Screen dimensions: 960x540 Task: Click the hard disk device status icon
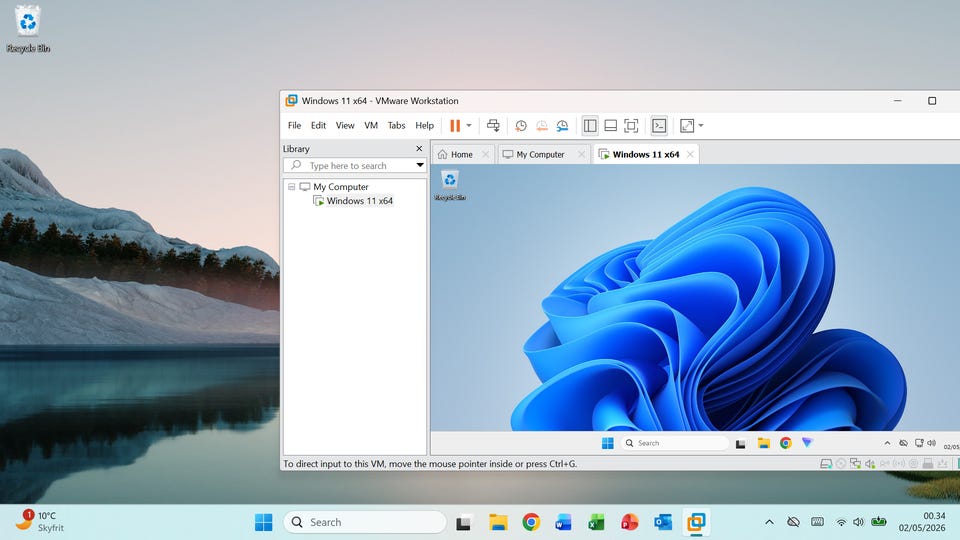(x=826, y=463)
